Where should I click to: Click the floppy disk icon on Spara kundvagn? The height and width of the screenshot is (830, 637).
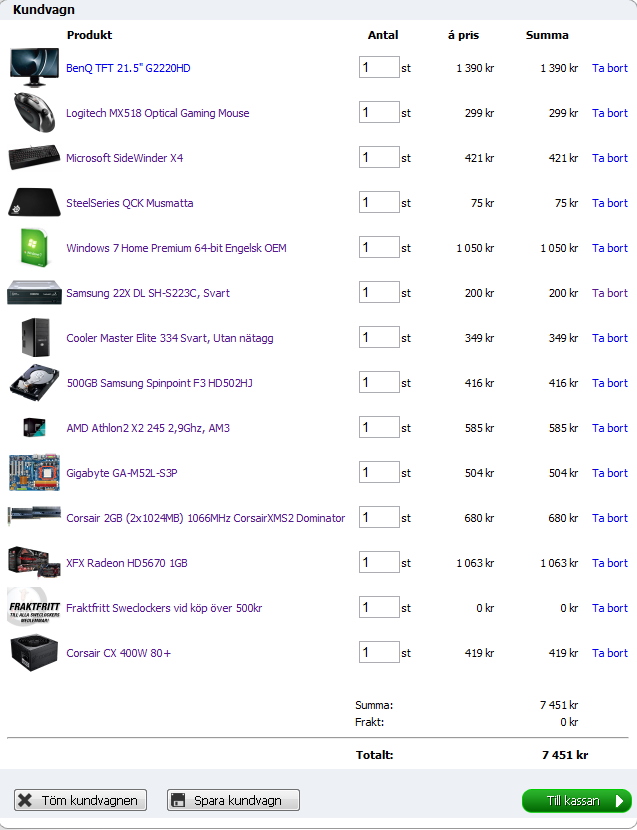178,800
